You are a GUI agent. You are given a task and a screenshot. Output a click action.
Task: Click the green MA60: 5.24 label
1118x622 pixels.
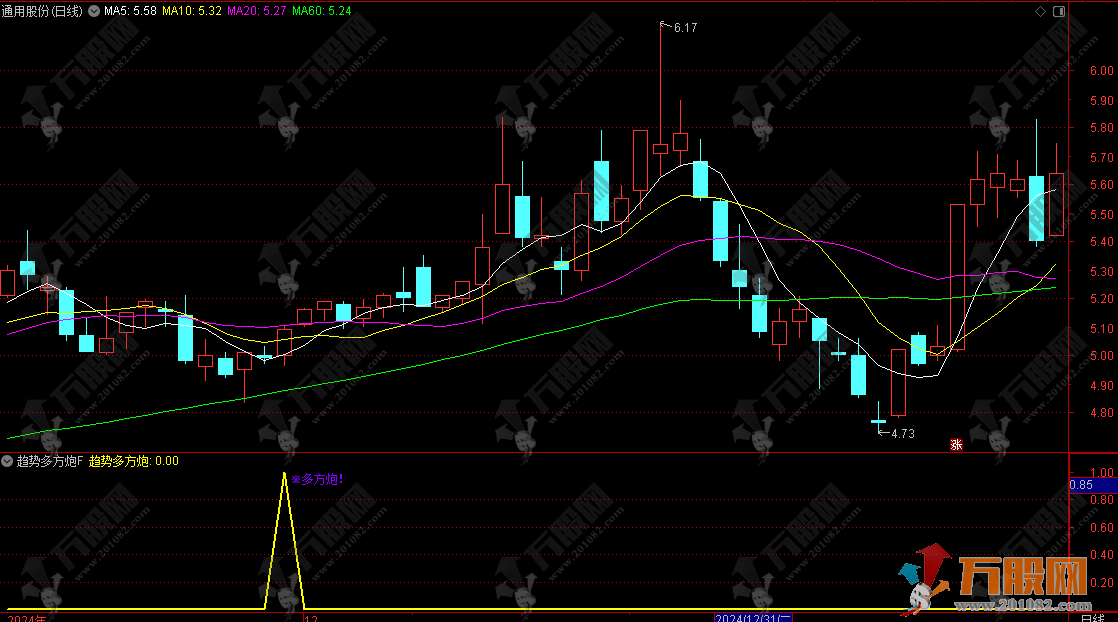pyautogui.click(x=322, y=11)
